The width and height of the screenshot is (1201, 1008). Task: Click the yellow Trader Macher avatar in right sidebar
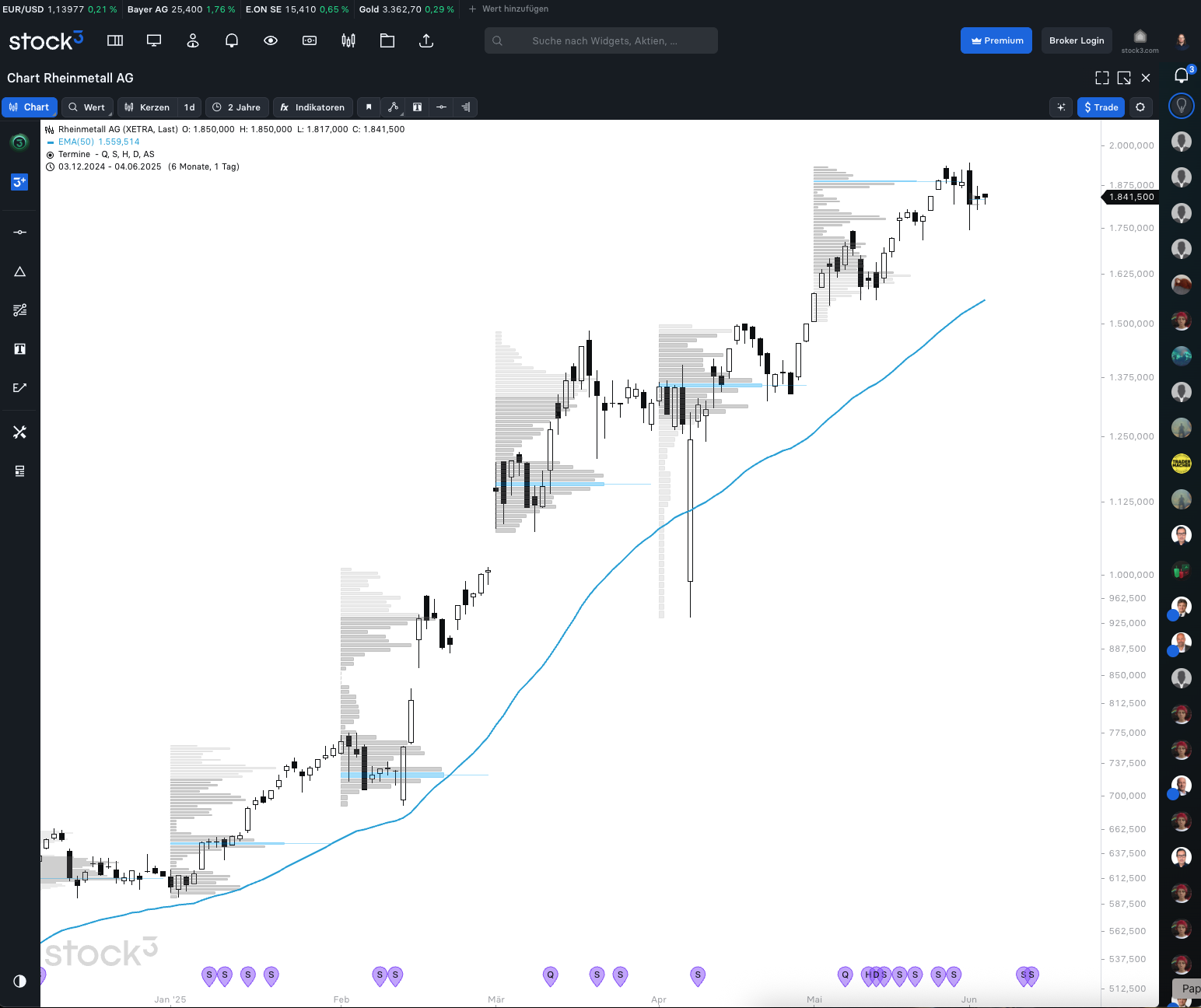[x=1182, y=464]
